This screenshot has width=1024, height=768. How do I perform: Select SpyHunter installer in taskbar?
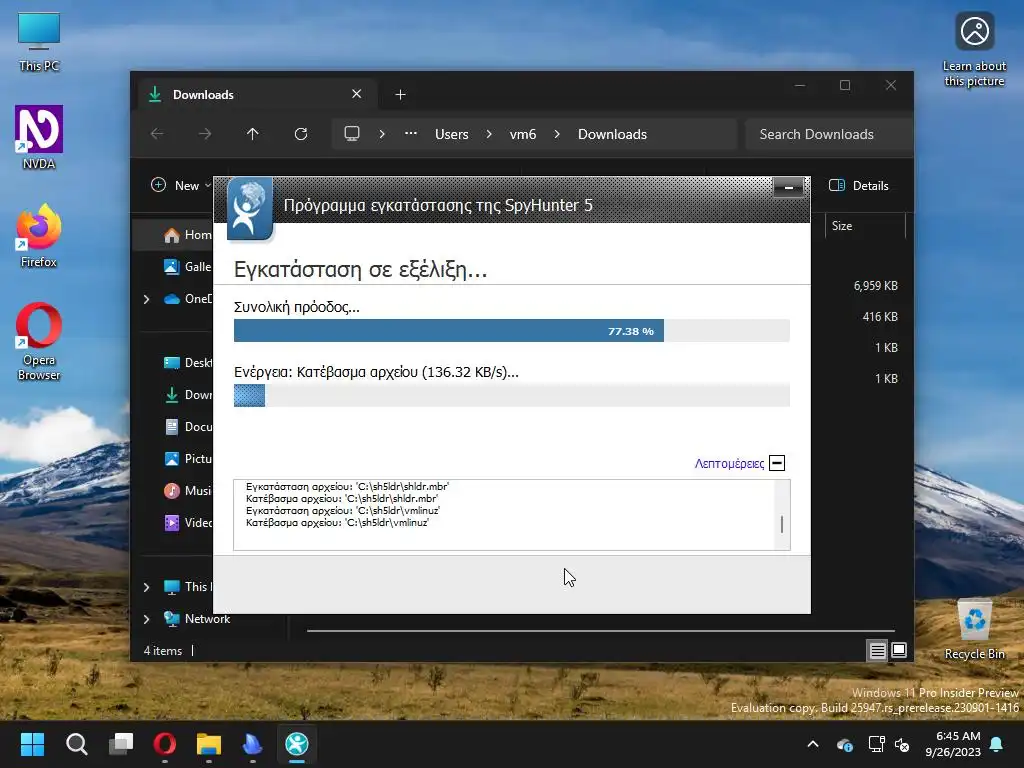(297, 744)
